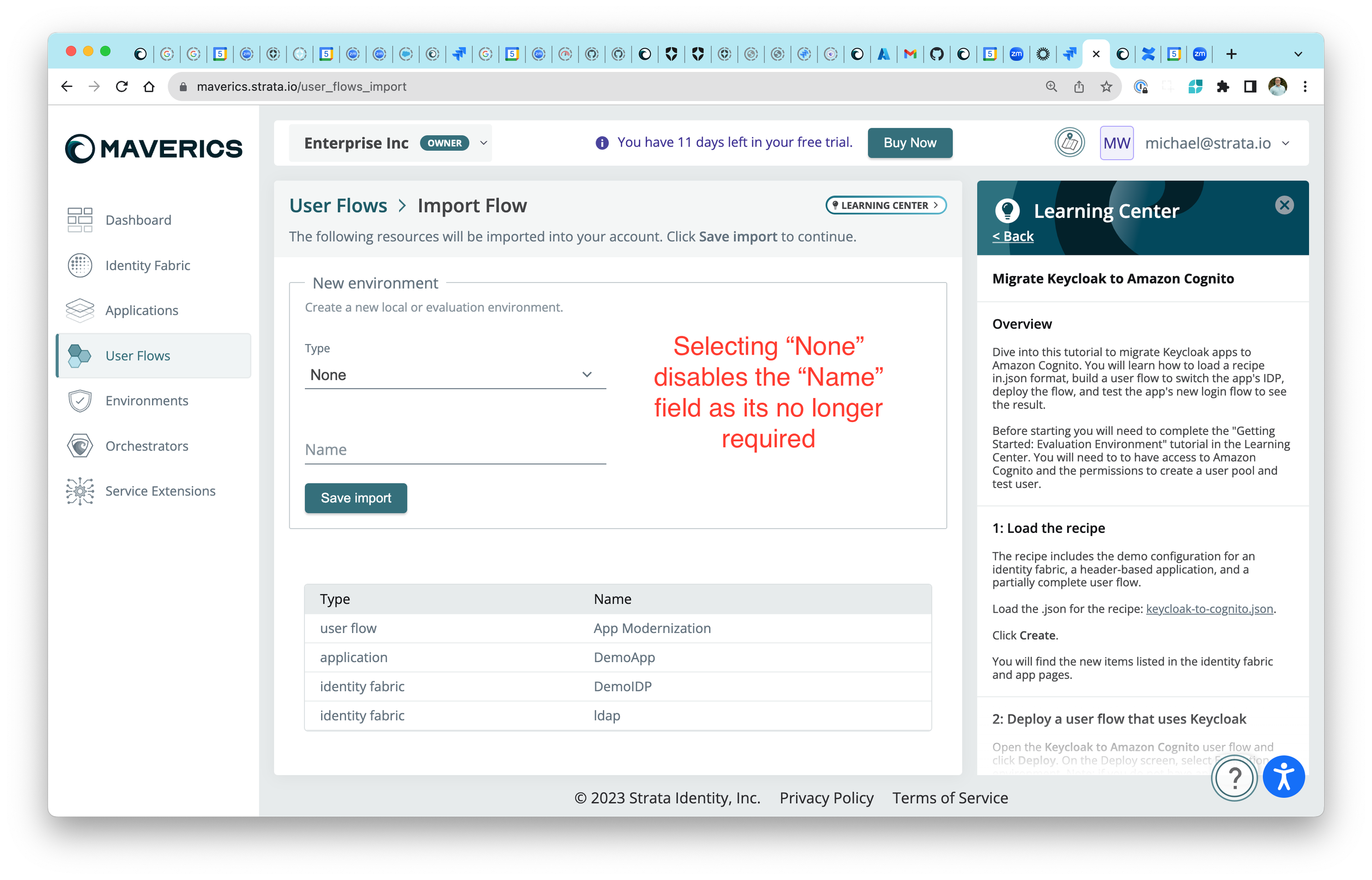
Task: Open the Terms of Service link
Action: click(950, 798)
